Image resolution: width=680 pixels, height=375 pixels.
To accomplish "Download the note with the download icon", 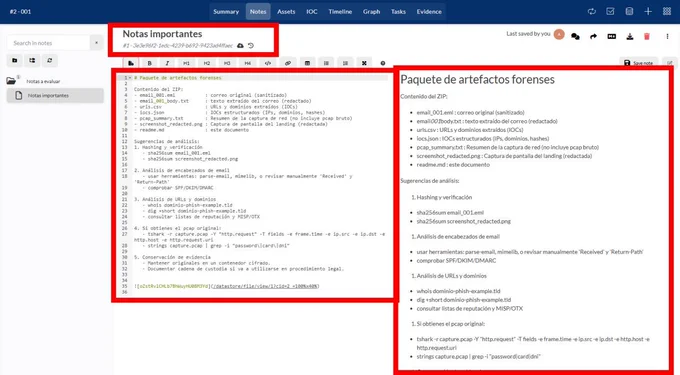I will [x=630, y=36].
